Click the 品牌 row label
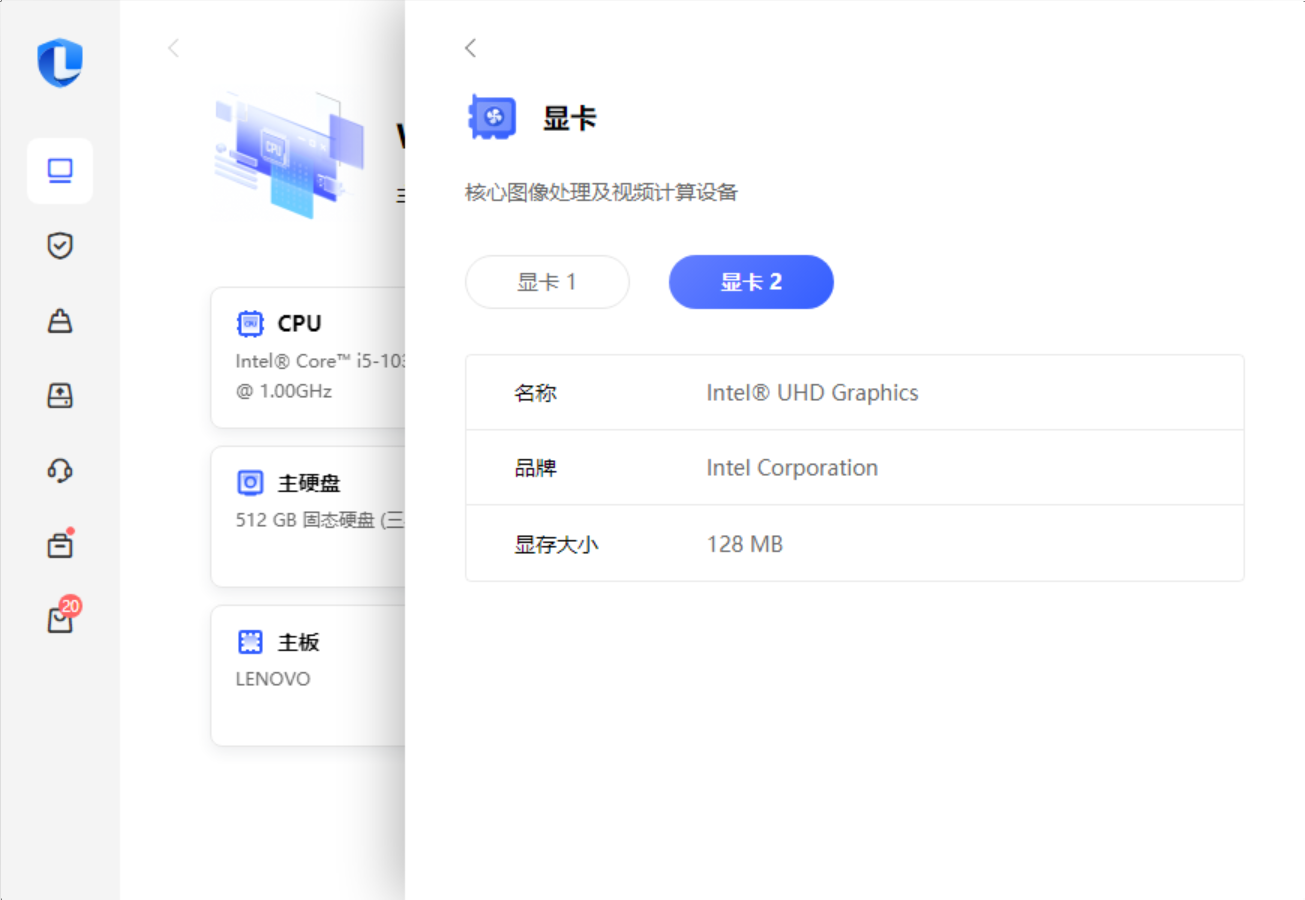 tap(535, 468)
